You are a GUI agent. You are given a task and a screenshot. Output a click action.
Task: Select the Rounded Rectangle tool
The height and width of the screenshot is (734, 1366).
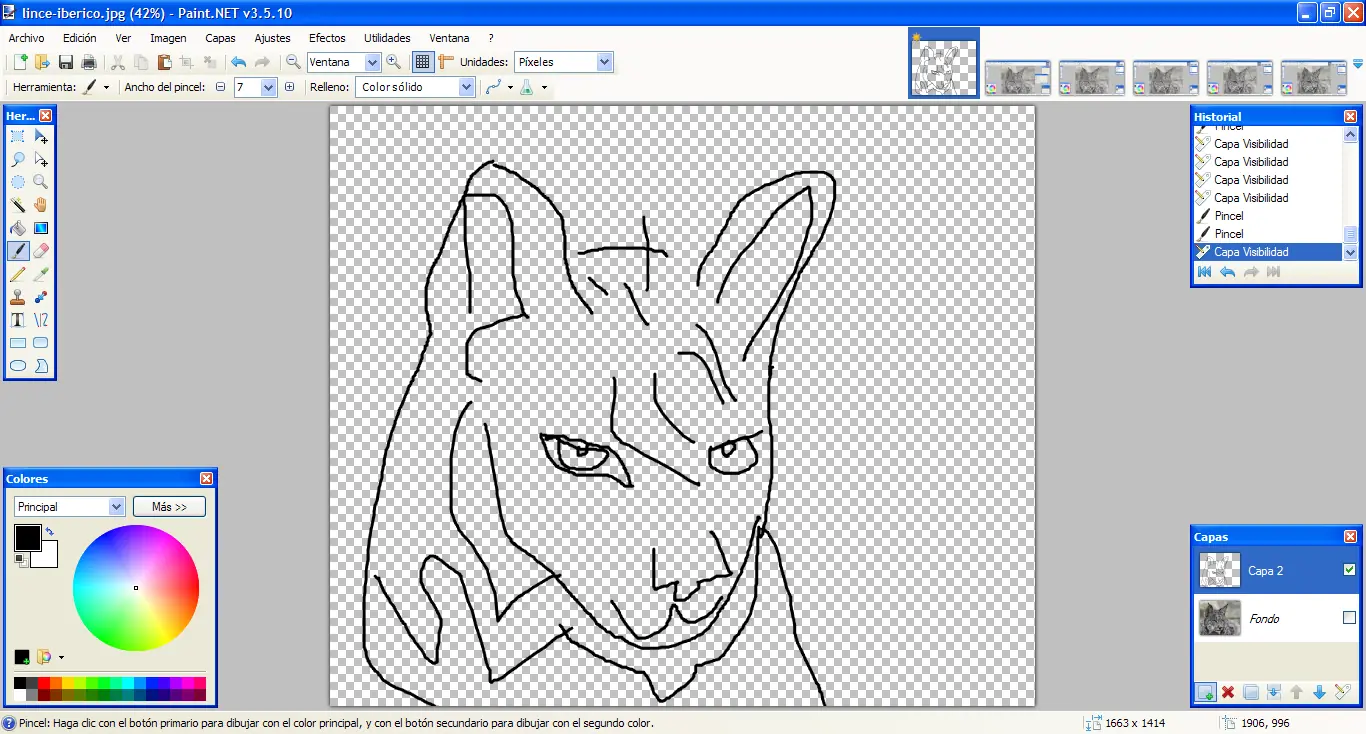click(41, 343)
